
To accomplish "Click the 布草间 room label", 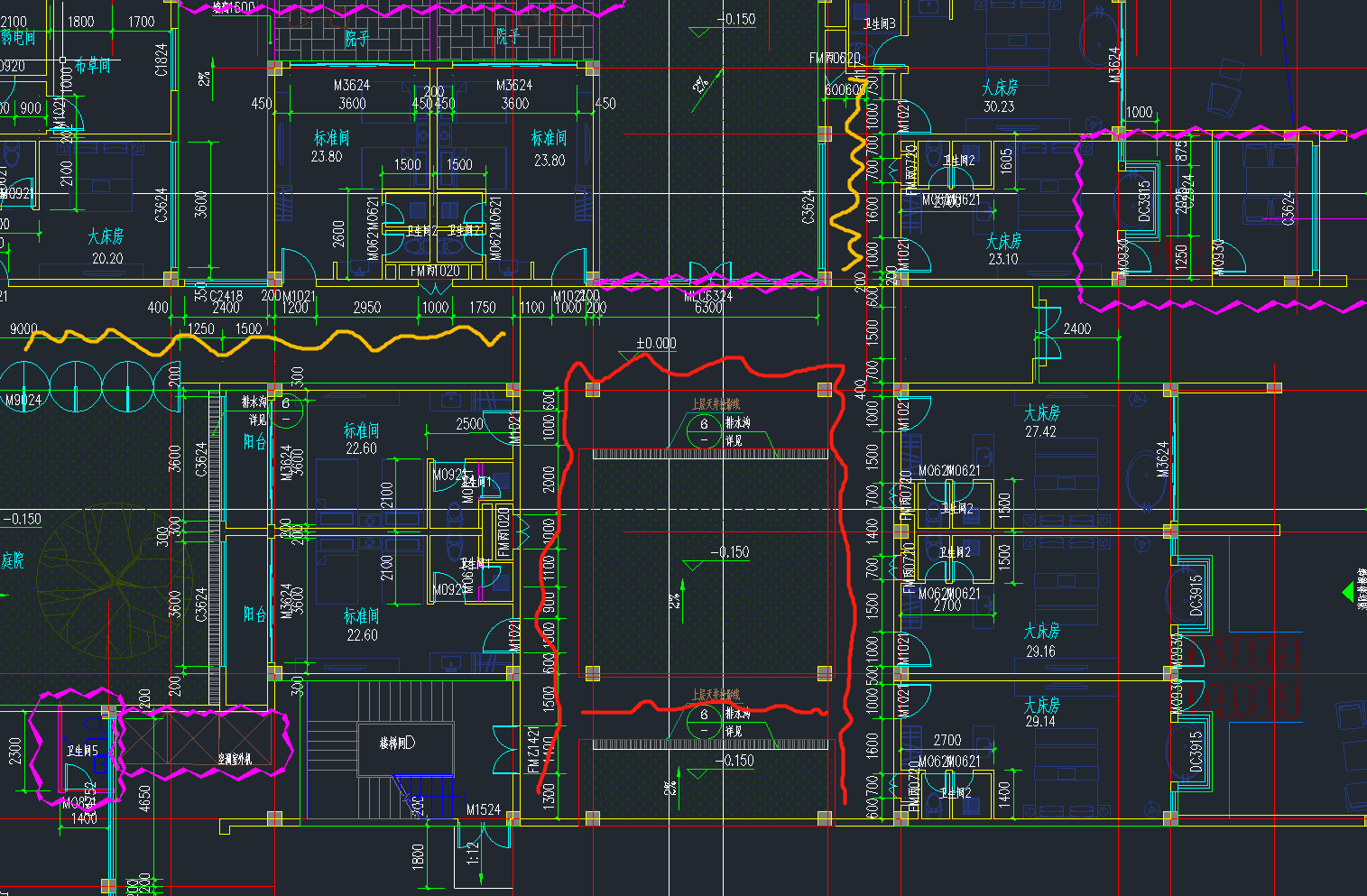I will [93, 66].
